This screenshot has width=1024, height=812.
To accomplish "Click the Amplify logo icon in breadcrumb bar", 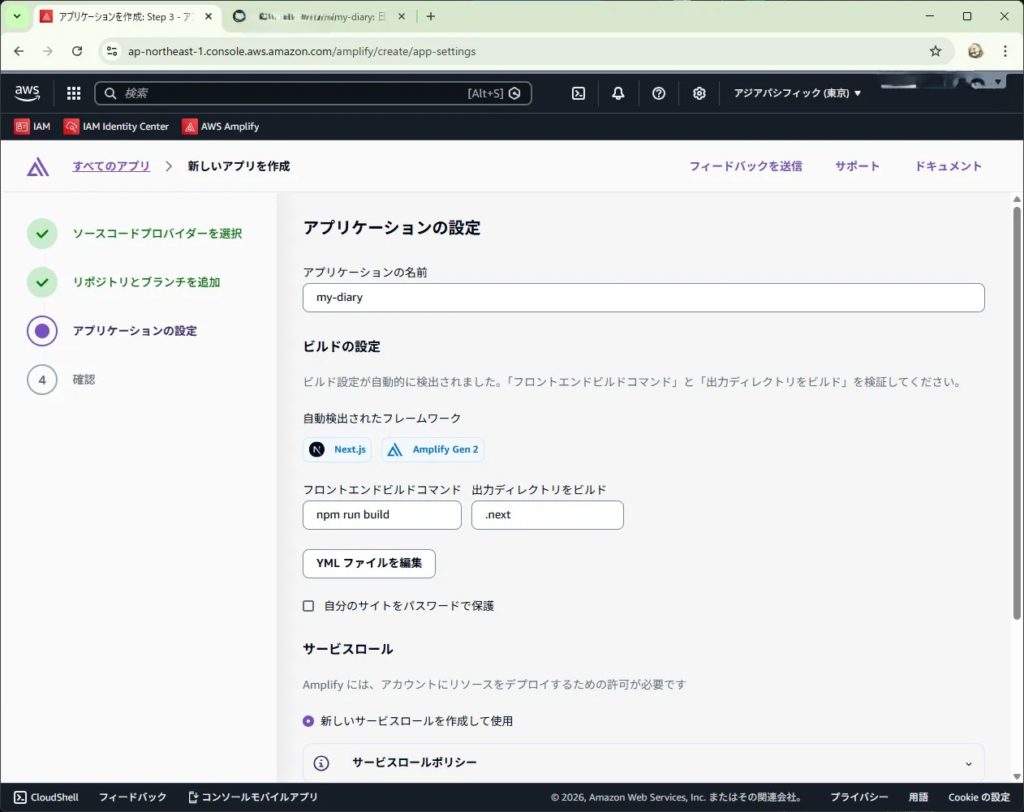I will (x=38, y=167).
